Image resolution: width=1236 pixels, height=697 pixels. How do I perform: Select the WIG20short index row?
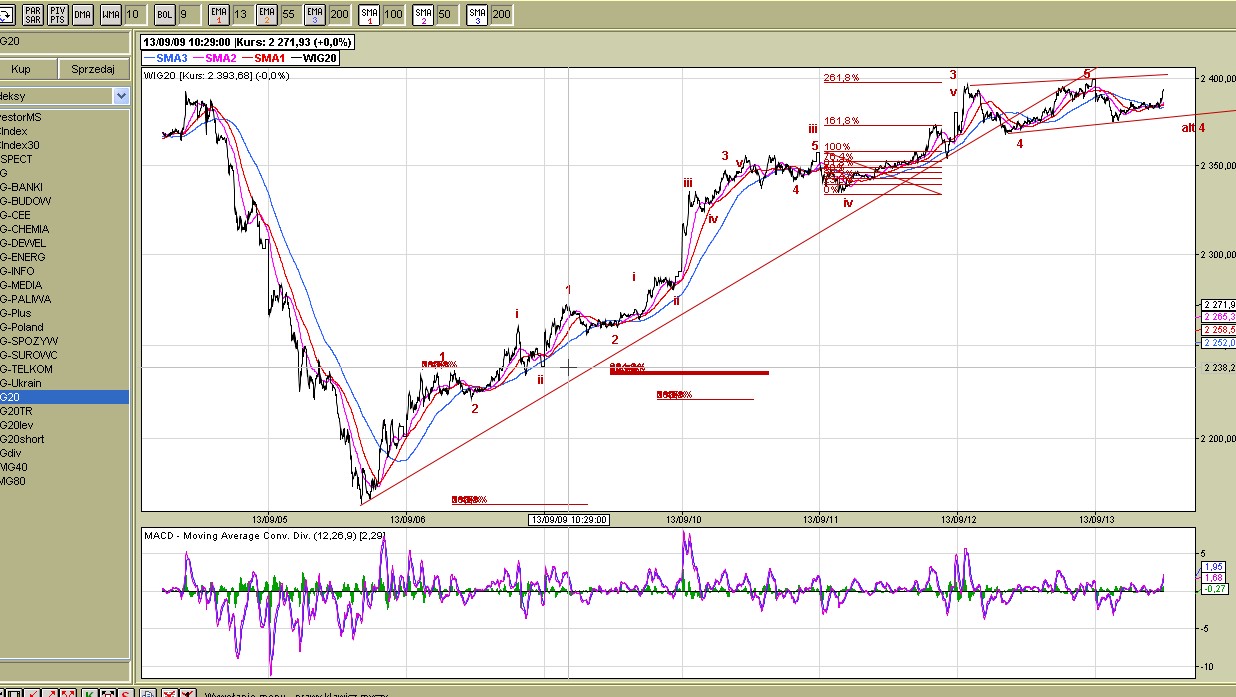(x=64, y=439)
